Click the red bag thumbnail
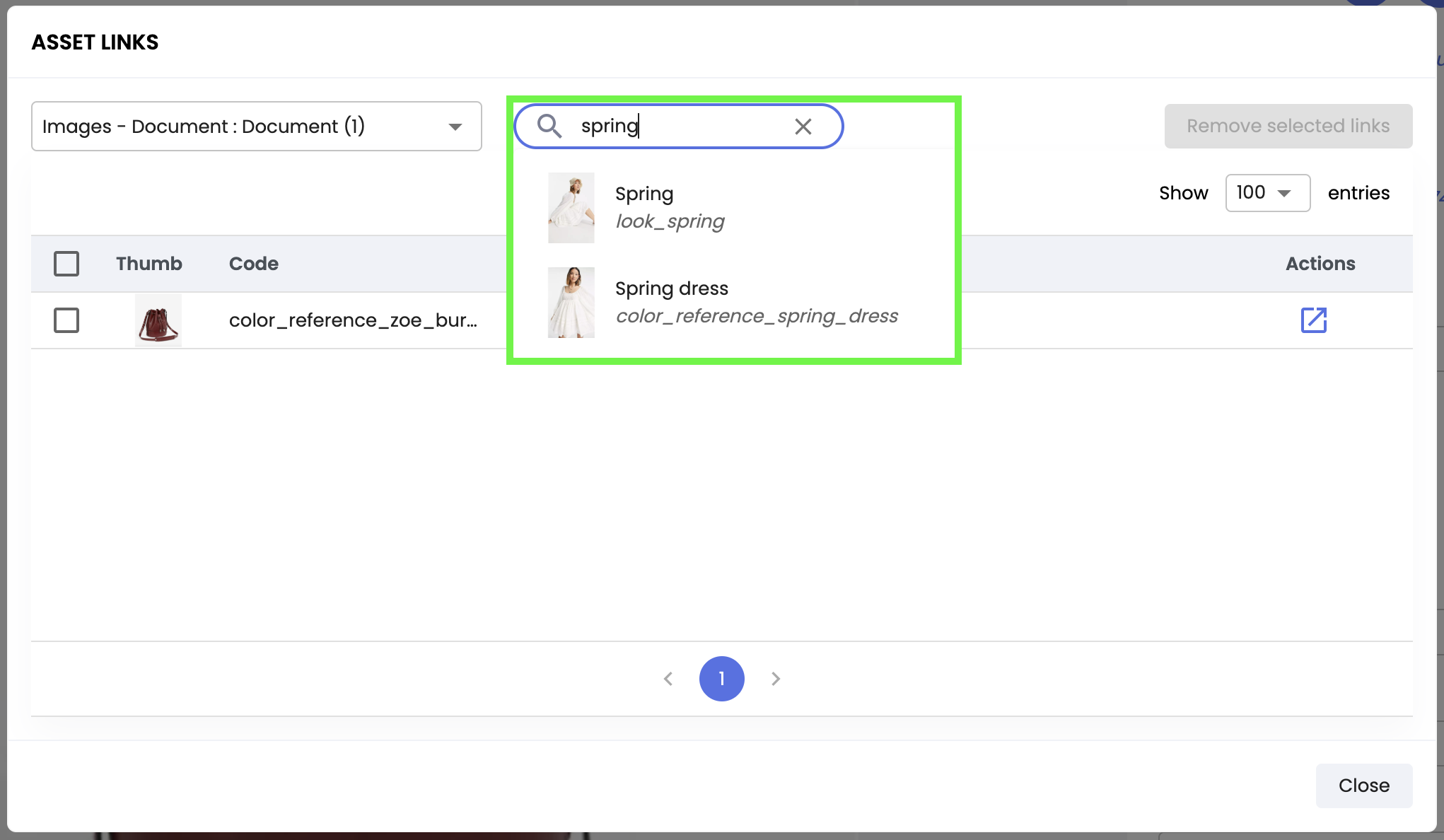 coord(158,320)
